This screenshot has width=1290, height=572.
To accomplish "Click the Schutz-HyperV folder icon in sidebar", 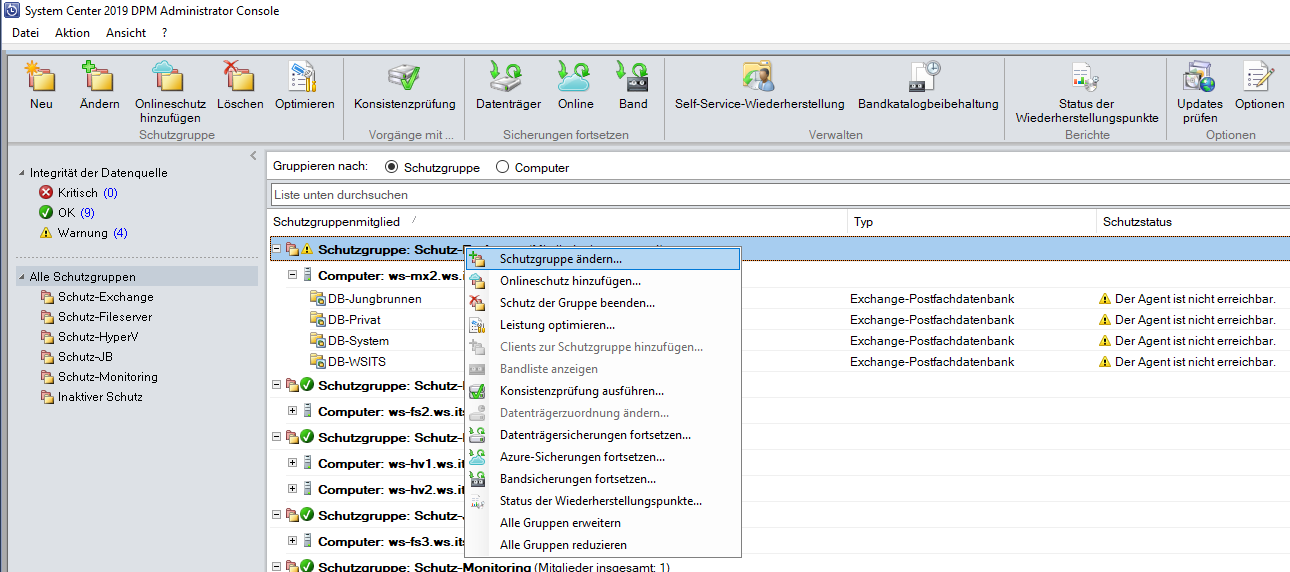I will click(x=47, y=337).
